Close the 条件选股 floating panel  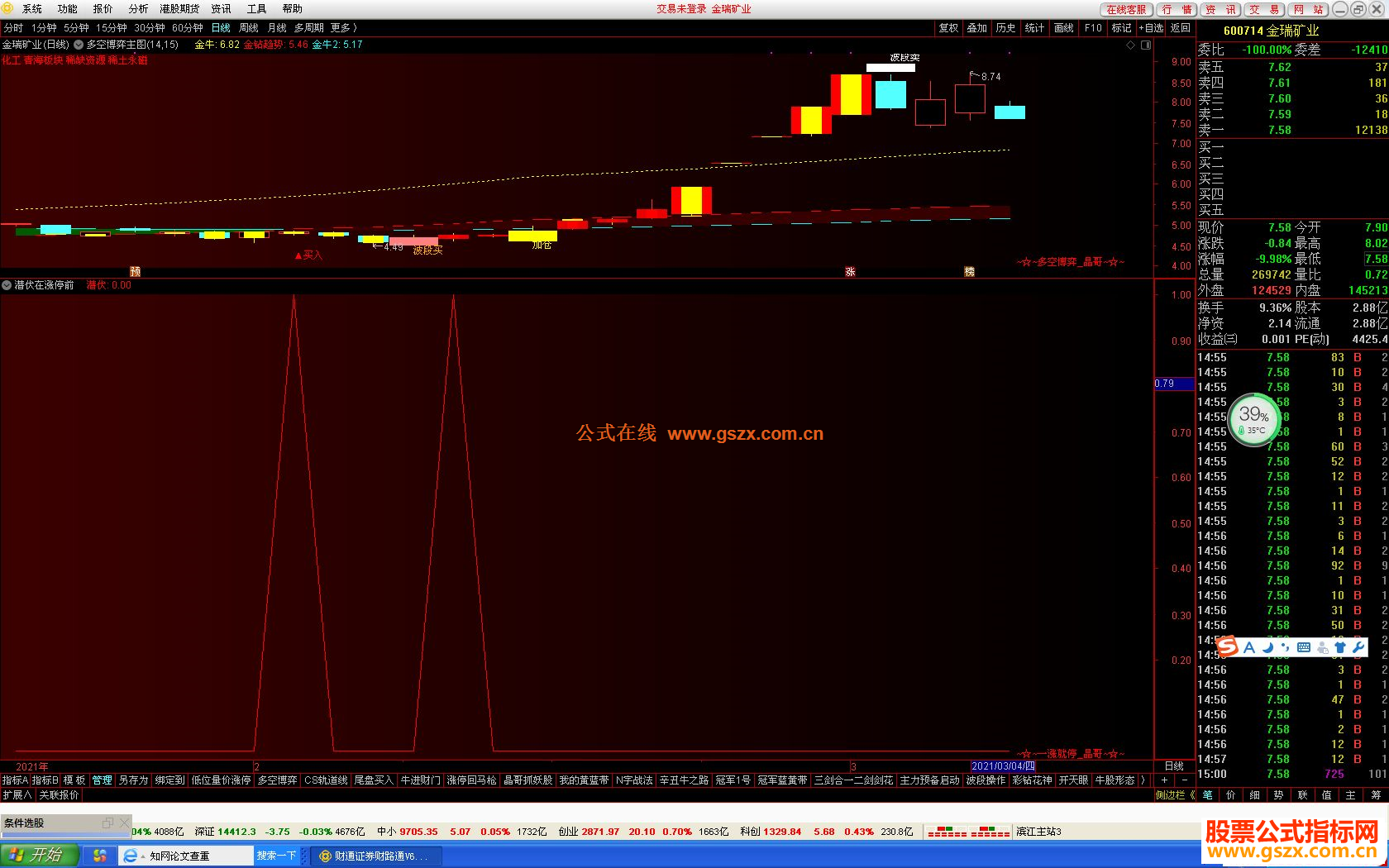124,823
